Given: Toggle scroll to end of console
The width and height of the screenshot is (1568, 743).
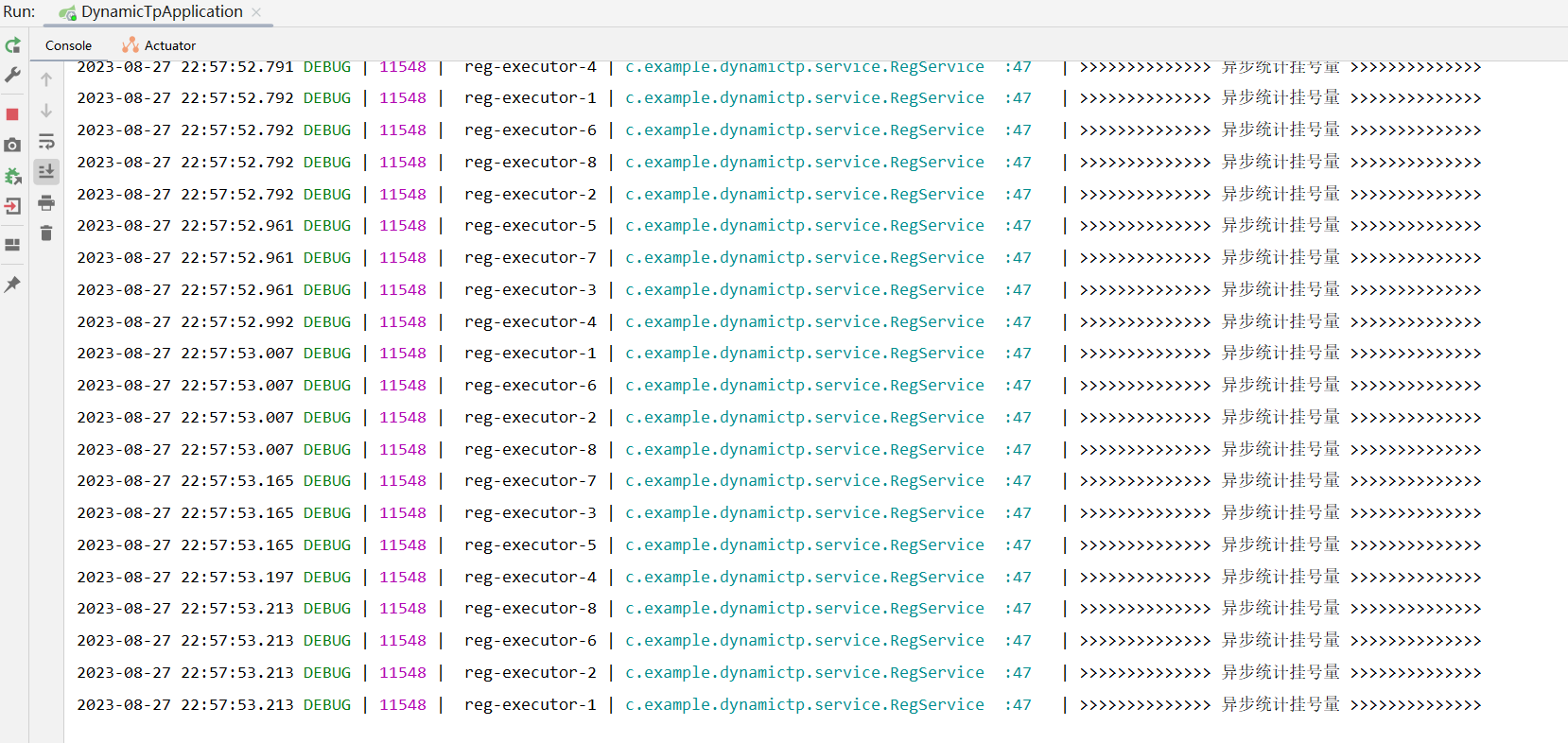Looking at the screenshot, I should coord(46,171).
